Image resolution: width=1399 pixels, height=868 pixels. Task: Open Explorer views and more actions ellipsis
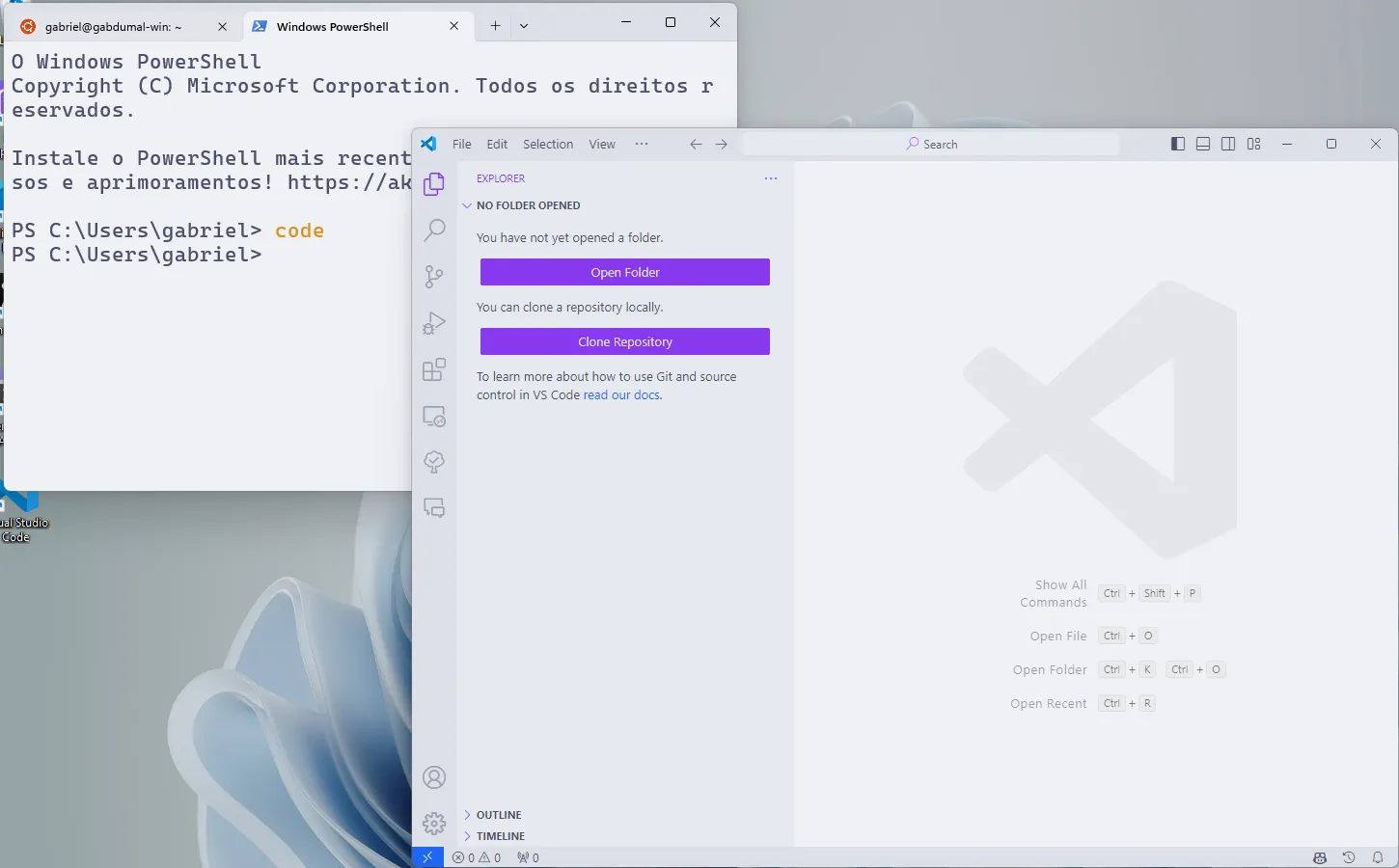(x=771, y=178)
